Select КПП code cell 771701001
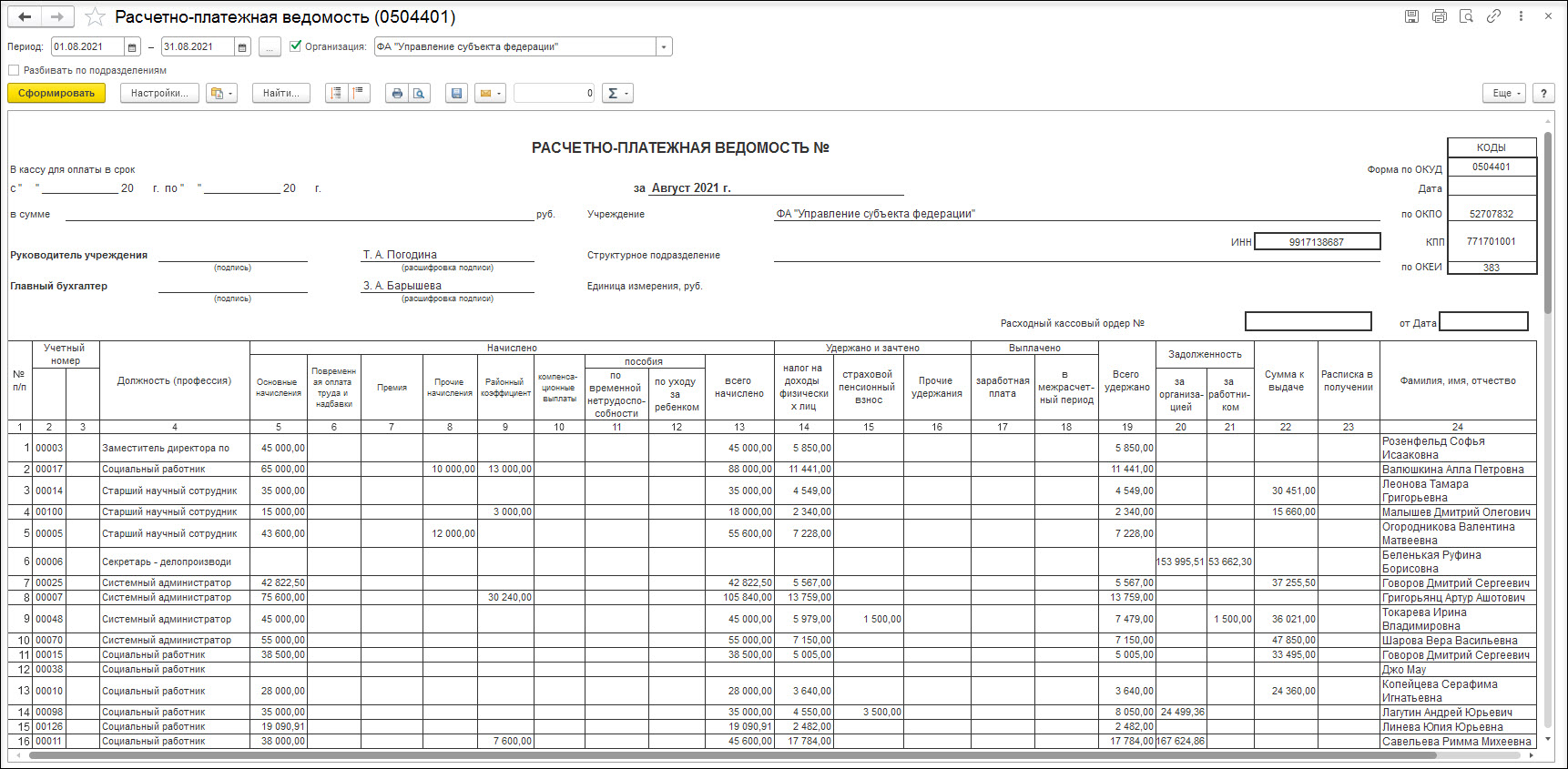This screenshot has width=1568, height=769. [x=1492, y=242]
